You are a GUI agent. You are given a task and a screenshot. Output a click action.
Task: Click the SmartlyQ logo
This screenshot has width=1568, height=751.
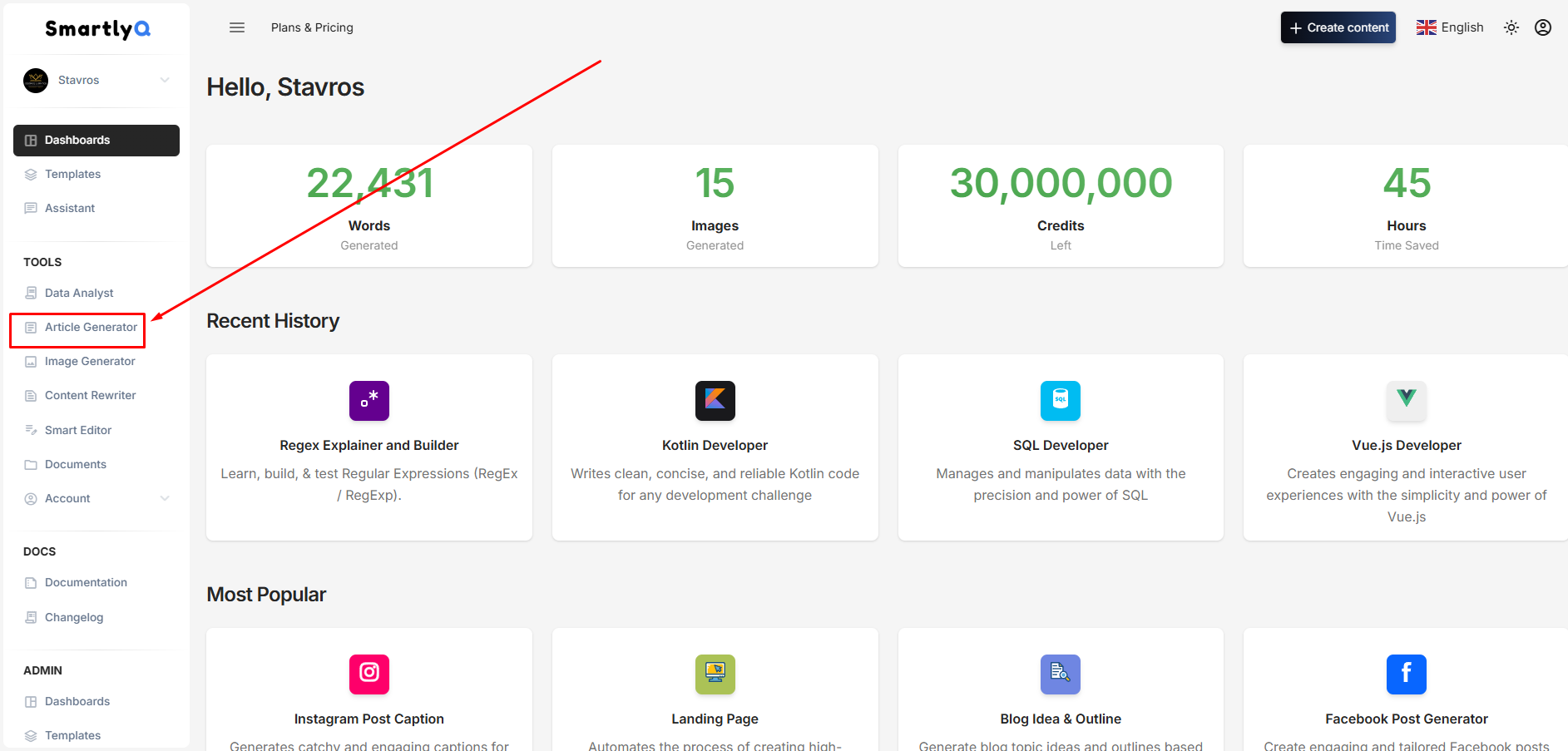(97, 29)
